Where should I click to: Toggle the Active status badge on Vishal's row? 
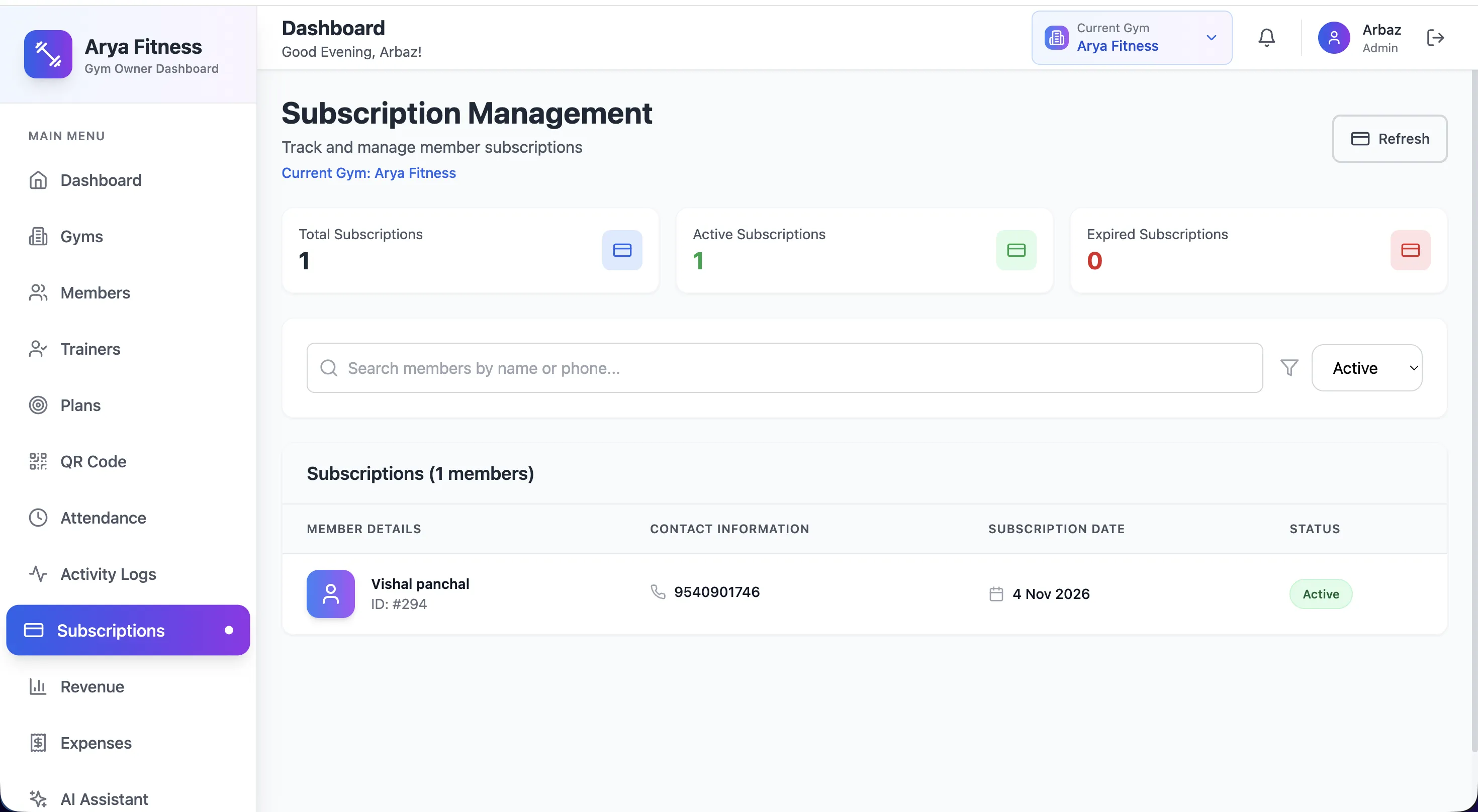1320,593
